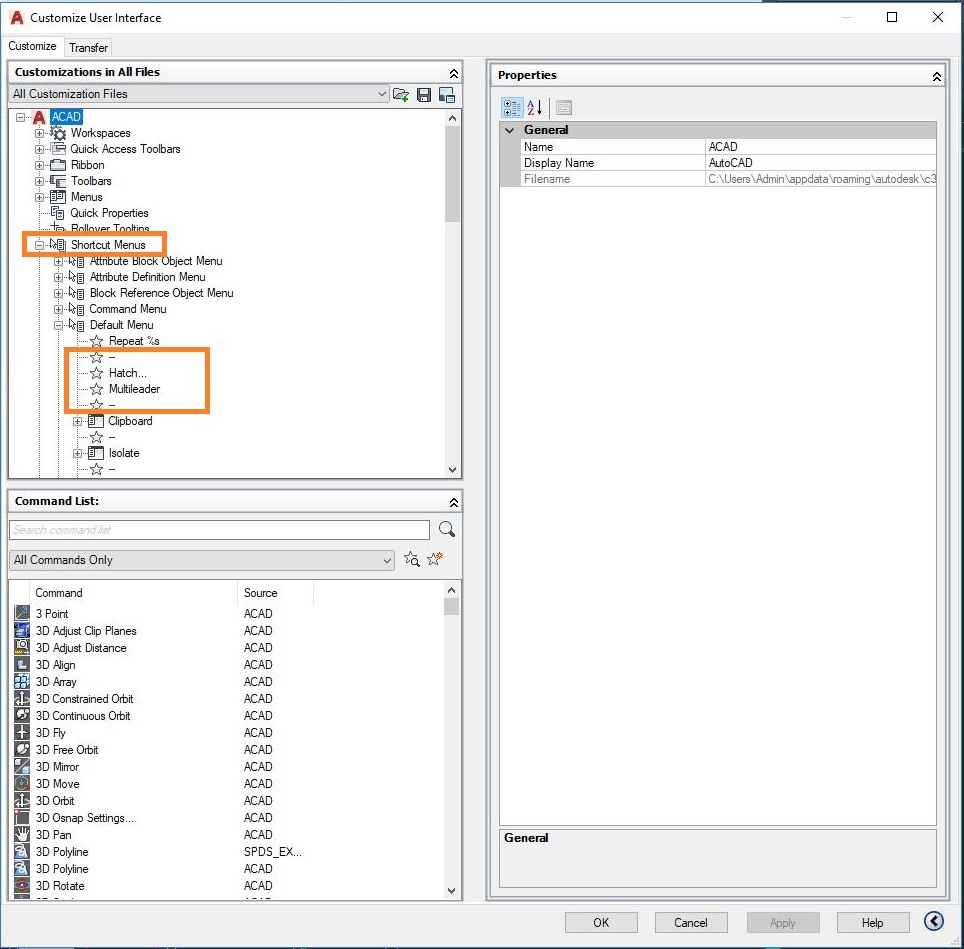
Task: Open the All Customization Files dropdown
Action: [382, 93]
